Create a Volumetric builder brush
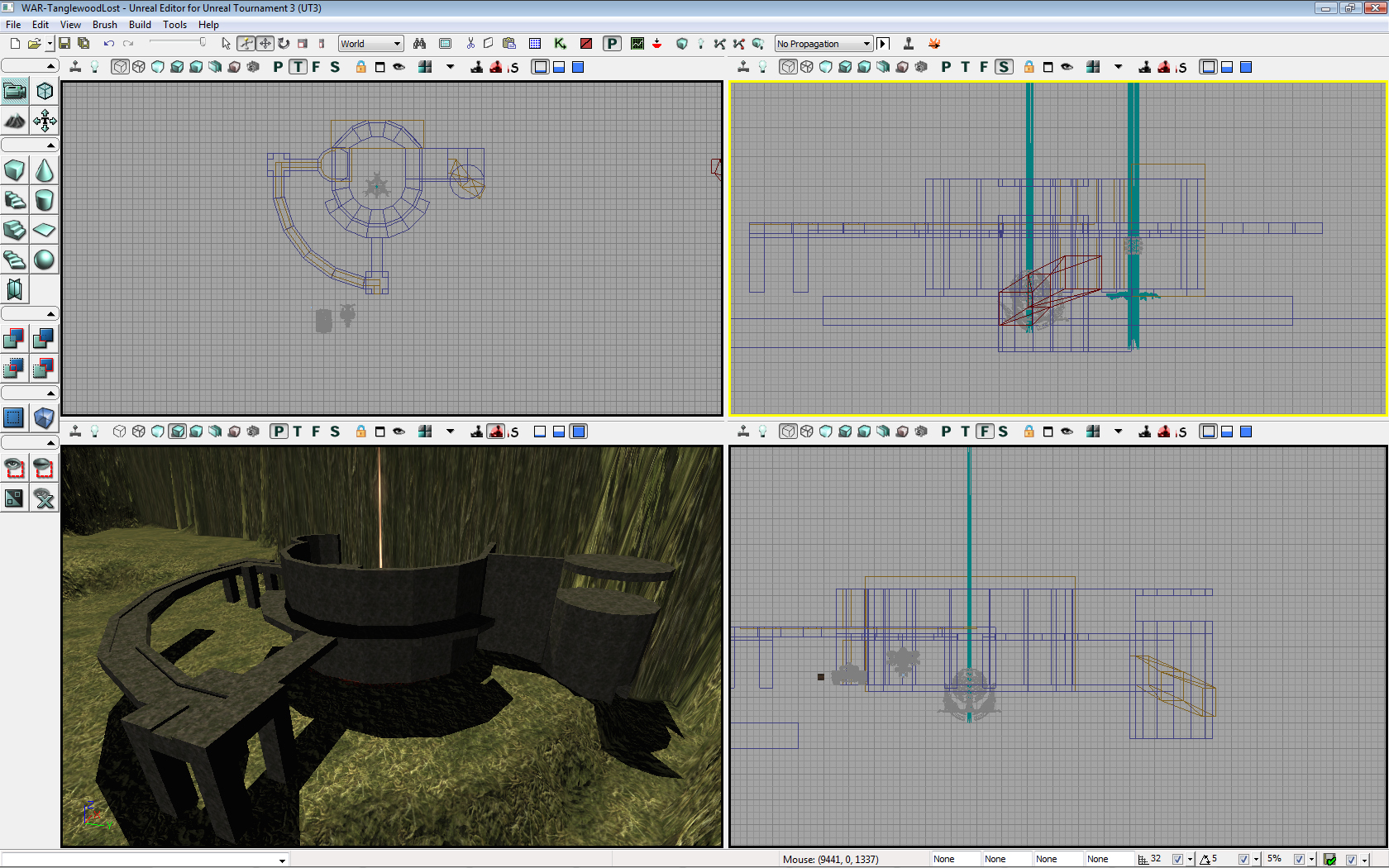This screenshot has width=1389, height=868. coord(15,289)
